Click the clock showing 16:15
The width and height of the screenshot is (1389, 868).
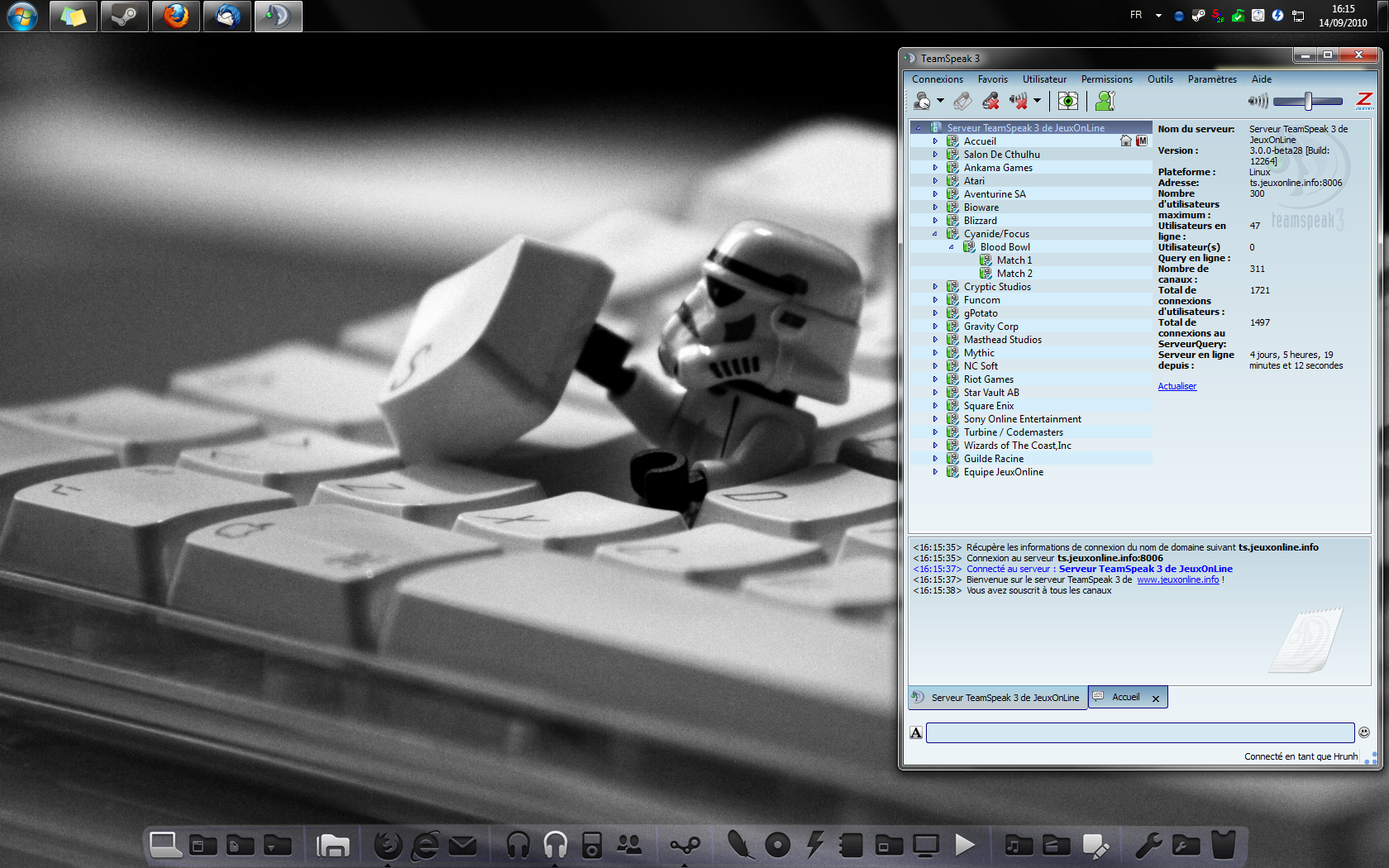point(1343,9)
